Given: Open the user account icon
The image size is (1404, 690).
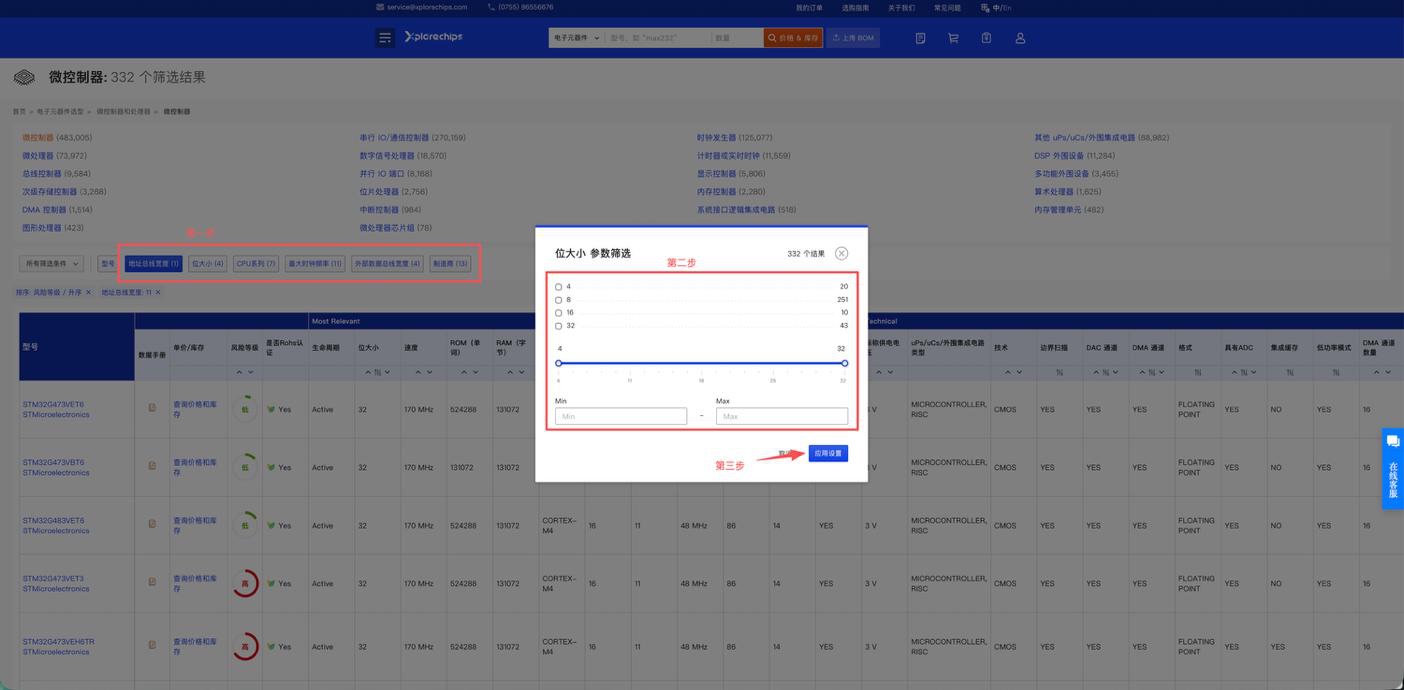Looking at the screenshot, I should pos(1020,38).
